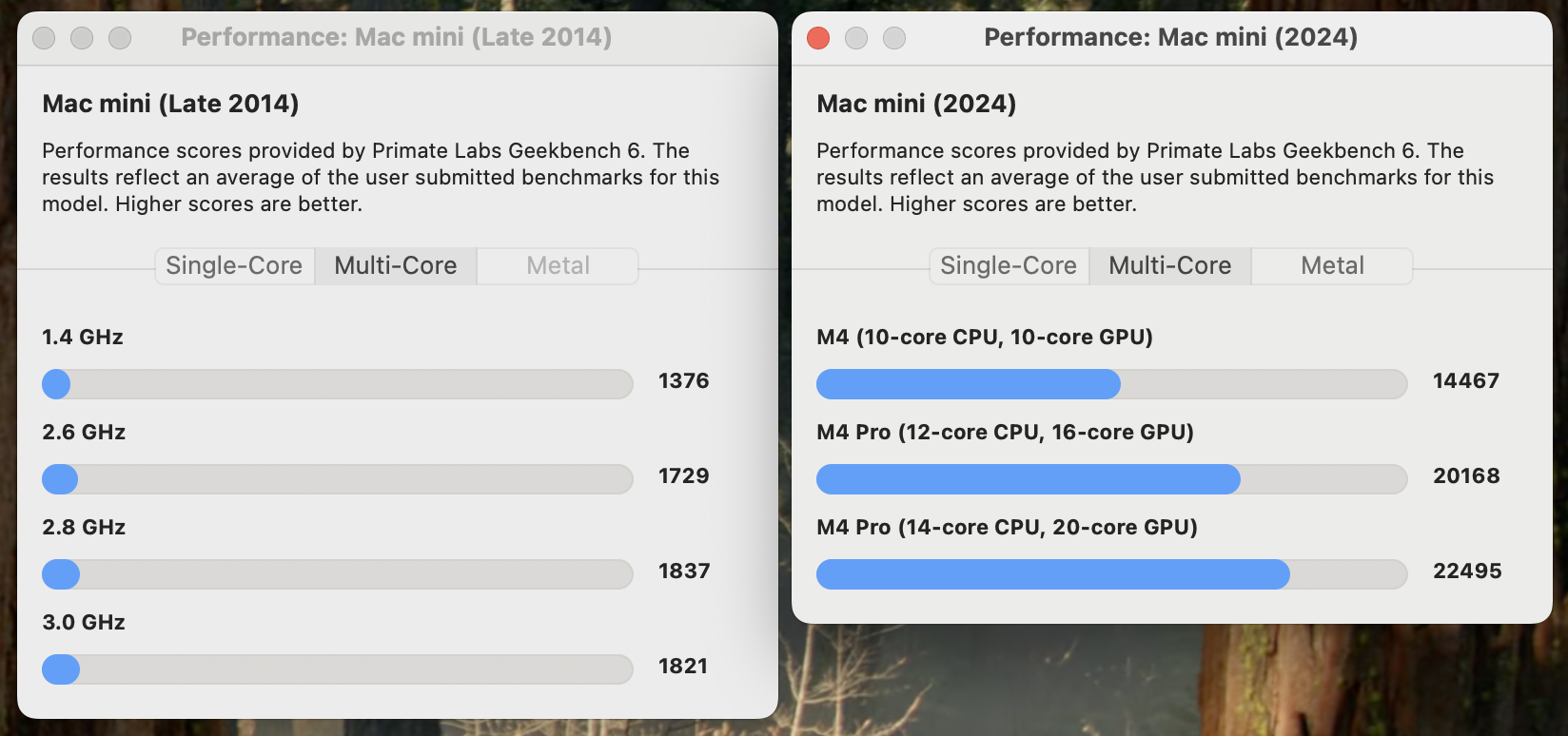
Task: Click the 3.0 GHz performance bar
Action: 338,669
